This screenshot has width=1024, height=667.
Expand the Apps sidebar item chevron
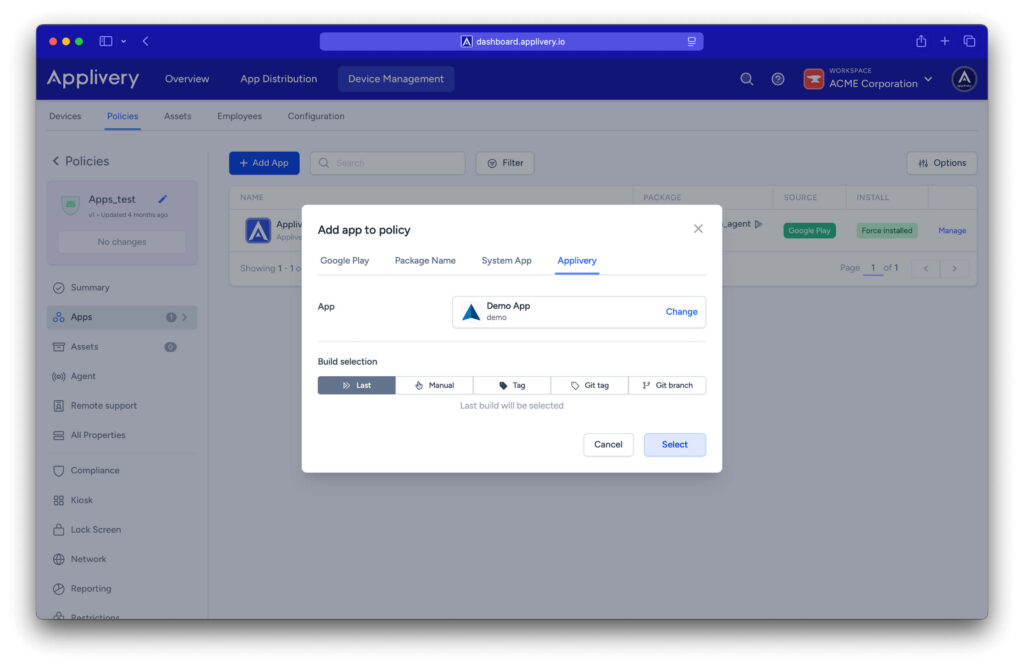pos(185,317)
